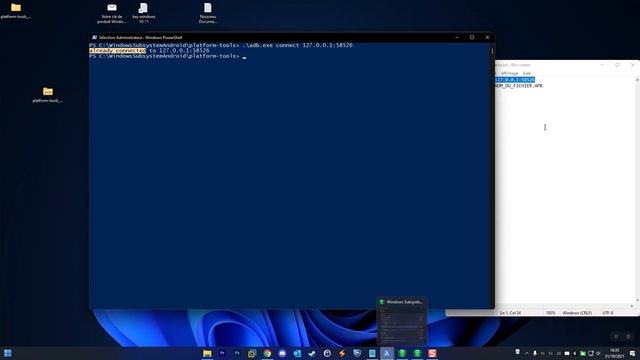Image resolution: width=640 pixels, height=360 pixels.
Task: Open the Affichage menu in Notepad
Action: [509, 73]
